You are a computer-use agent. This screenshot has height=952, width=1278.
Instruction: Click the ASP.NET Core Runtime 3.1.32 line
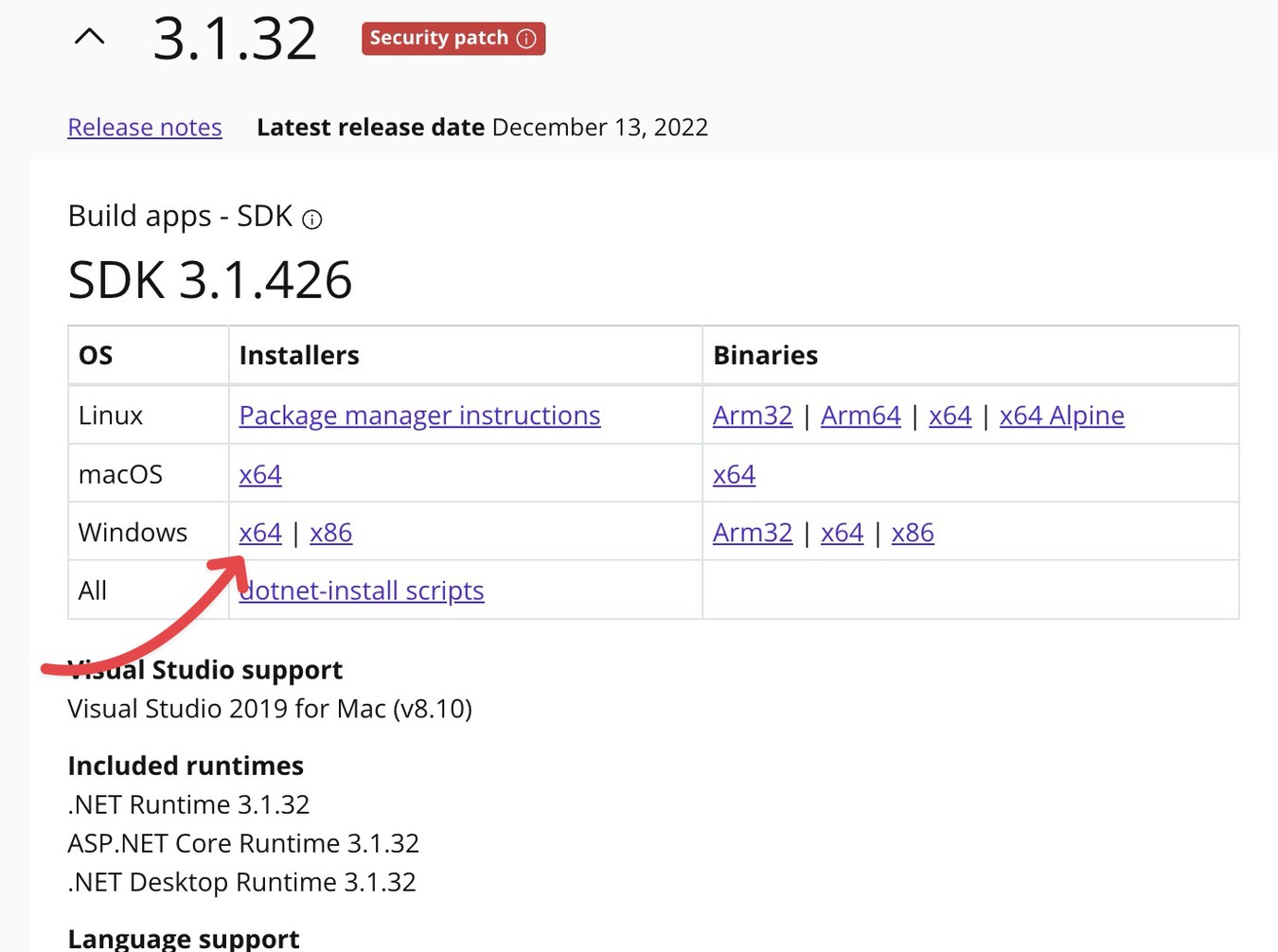click(243, 843)
